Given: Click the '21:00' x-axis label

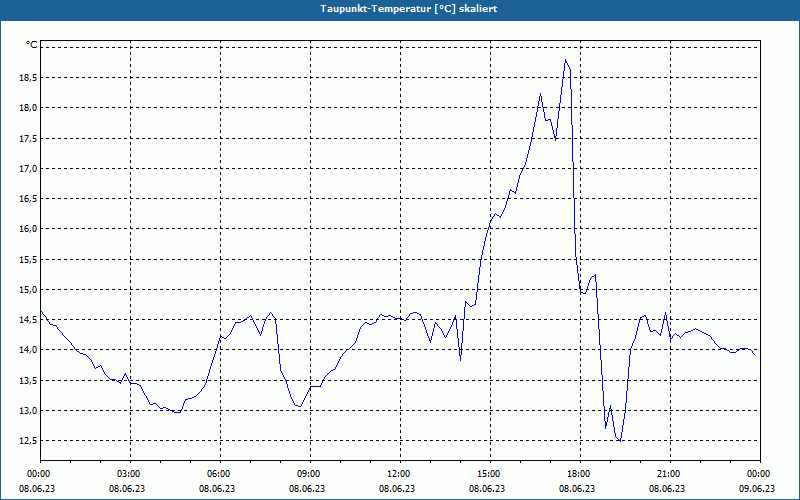Looking at the screenshot, I should click(x=670, y=474).
